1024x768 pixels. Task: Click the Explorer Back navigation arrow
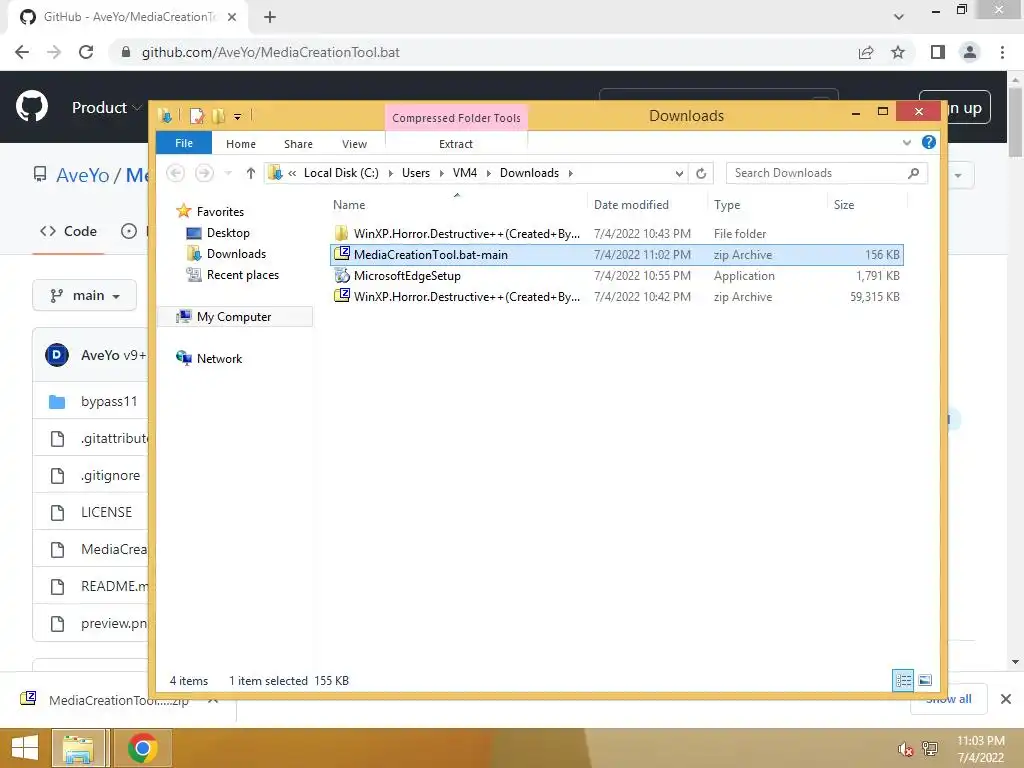(x=175, y=173)
